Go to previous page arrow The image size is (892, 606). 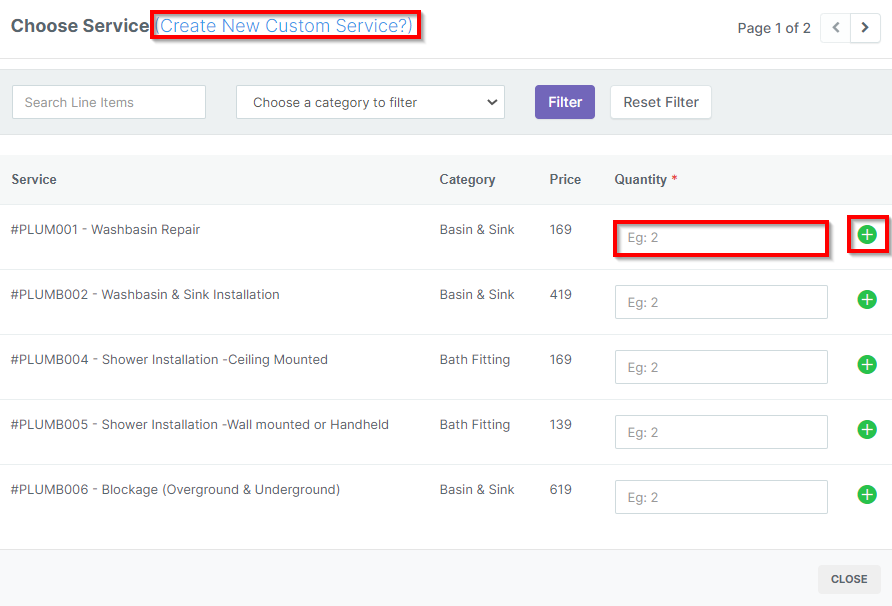(836, 28)
